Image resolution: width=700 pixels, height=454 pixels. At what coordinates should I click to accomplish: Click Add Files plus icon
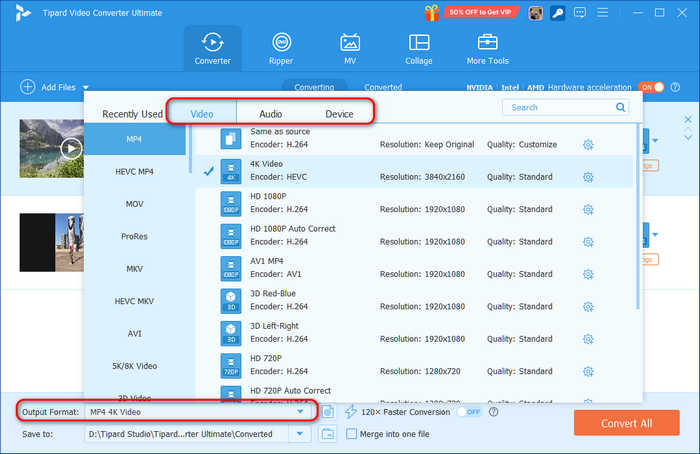coord(28,87)
